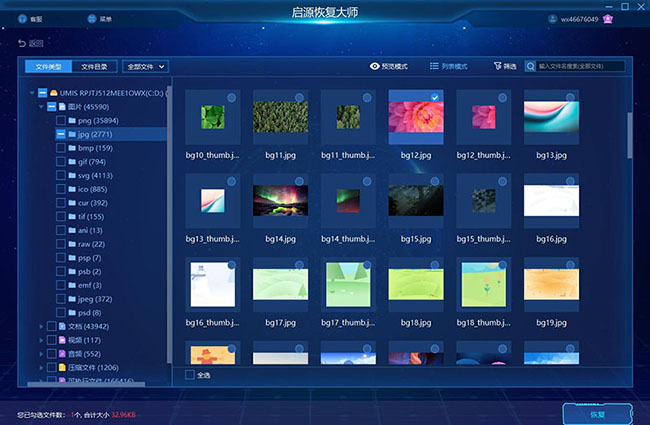650x425 pixels.
Task: Click the back arrow icon
Action: (22, 43)
